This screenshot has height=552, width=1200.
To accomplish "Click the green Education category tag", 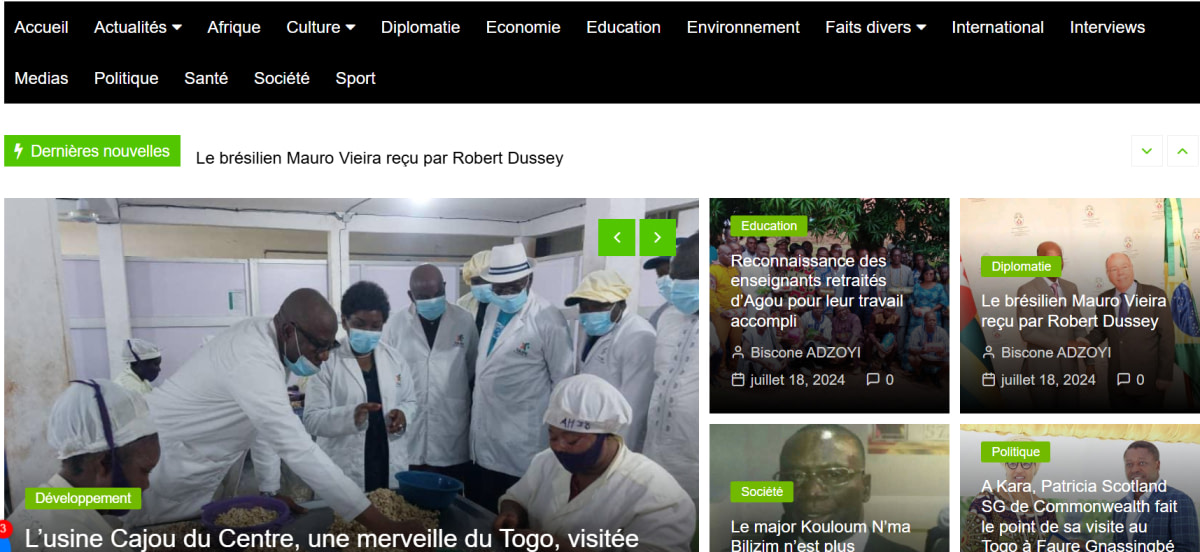I will [769, 226].
